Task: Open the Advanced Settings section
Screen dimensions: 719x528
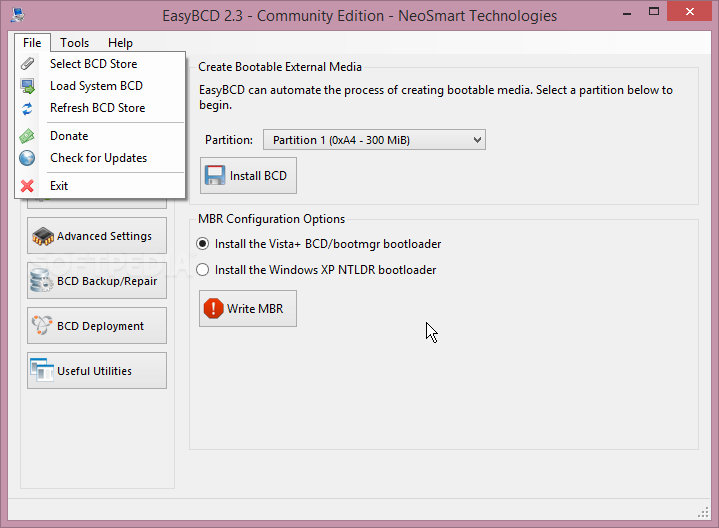Action: coord(97,236)
